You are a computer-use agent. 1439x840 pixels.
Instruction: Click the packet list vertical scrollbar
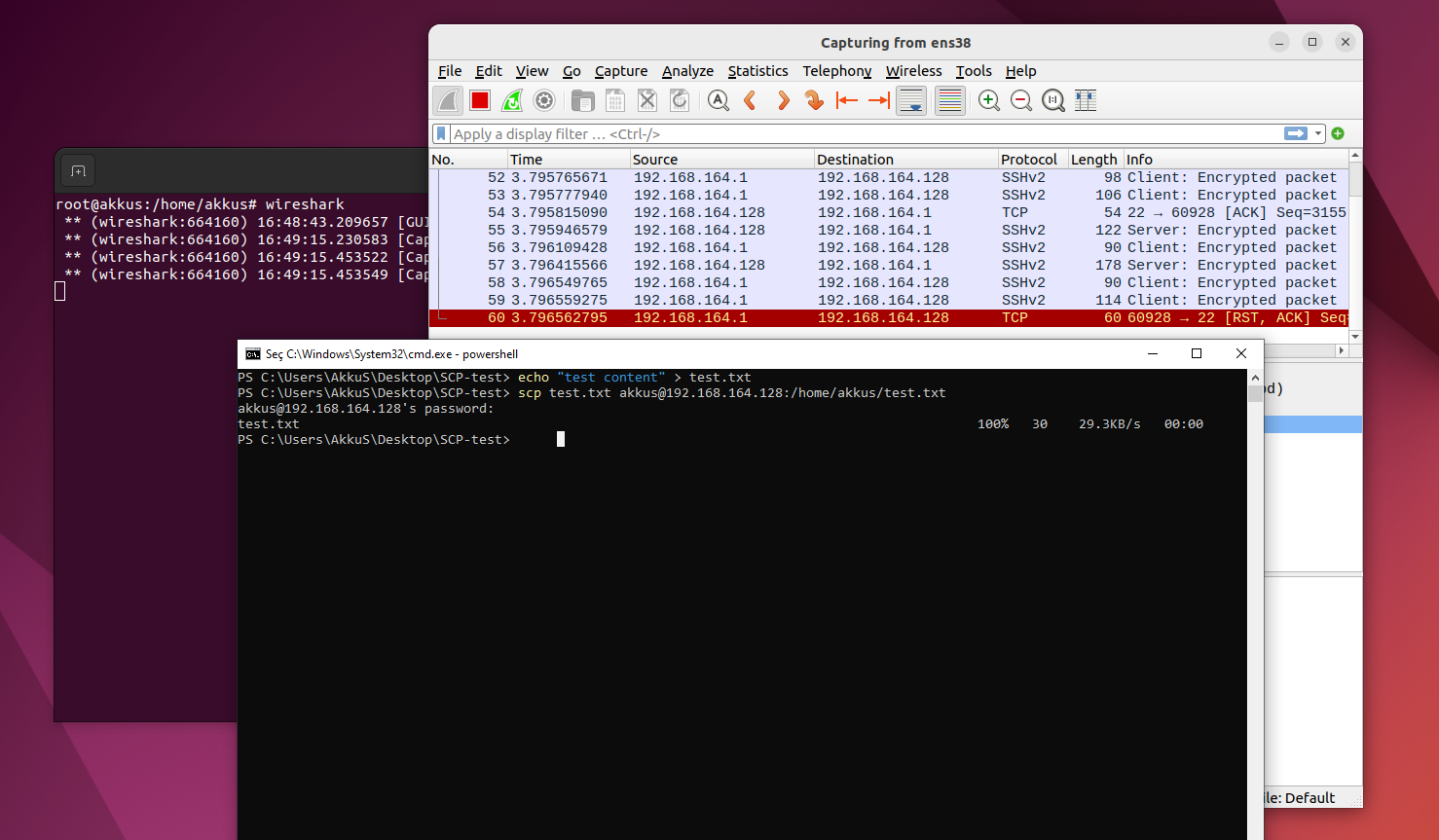pyautogui.click(x=1355, y=243)
